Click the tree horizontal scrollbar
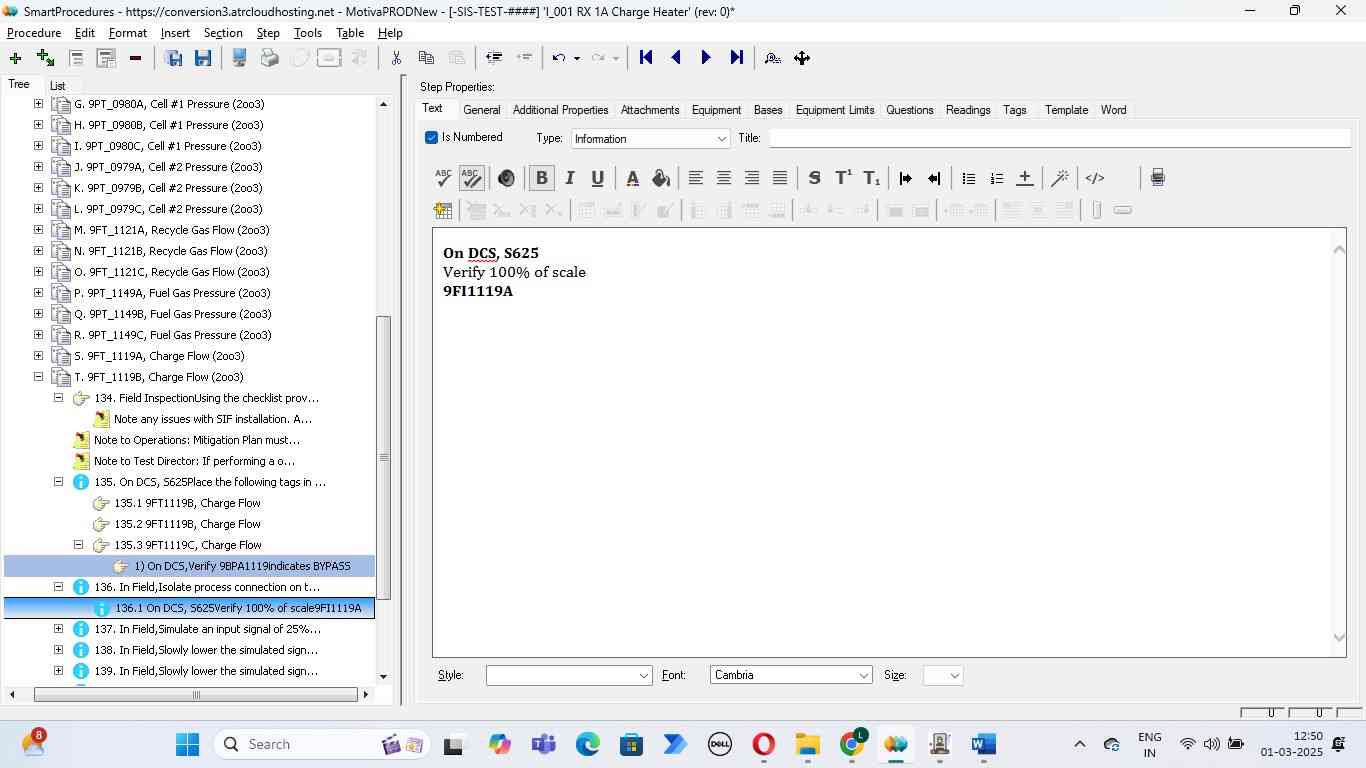Image resolution: width=1366 pixels, height=768 pixels. 197,695
